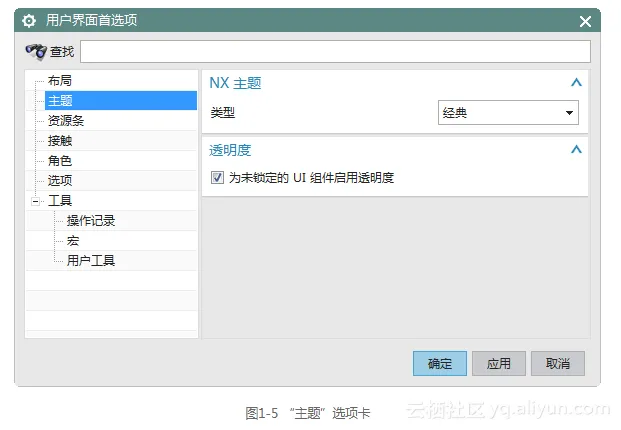621x430 pixels.
Task: Focus the 查找 search input field
Action: 335,51
